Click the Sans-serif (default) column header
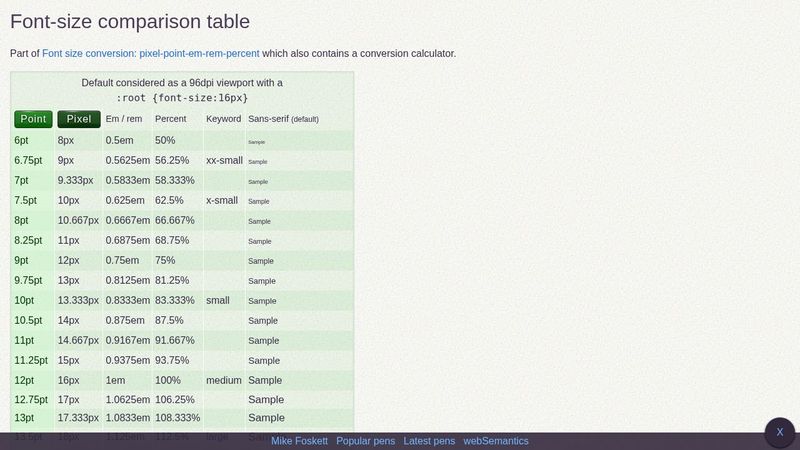The height and width of the screenshot is (450, 800). tap(283, 119)
